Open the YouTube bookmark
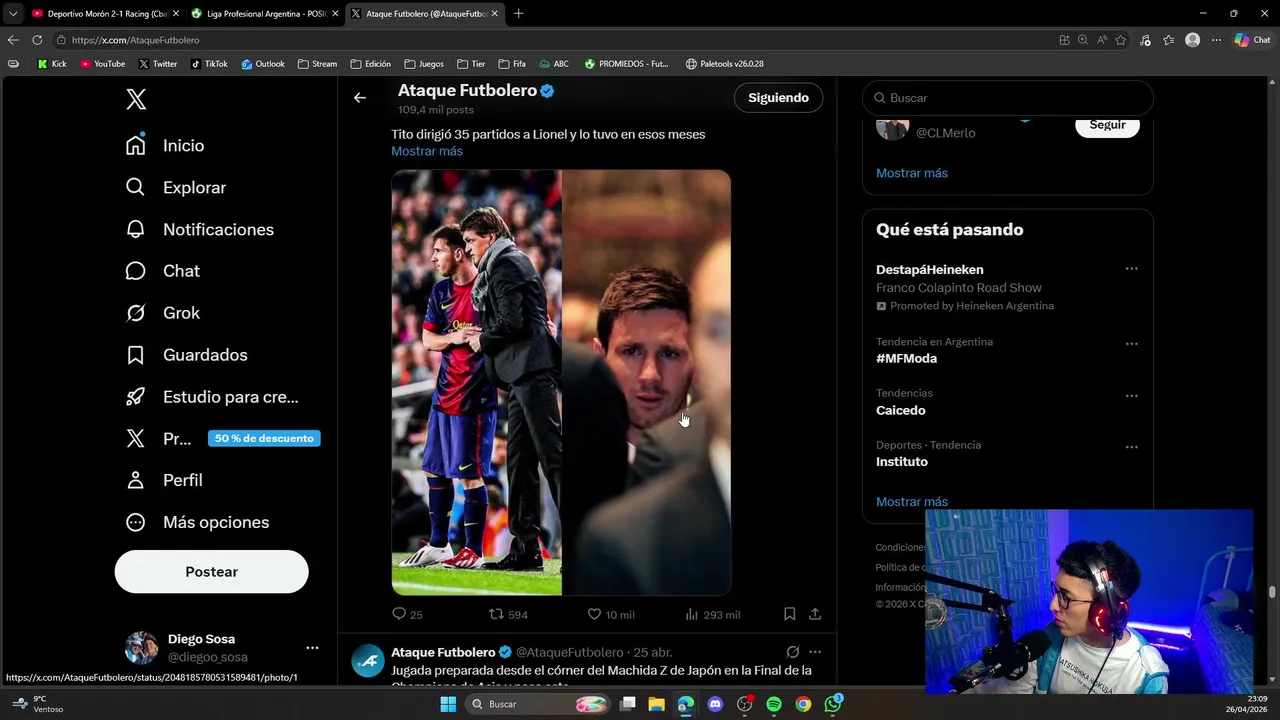The height and width of the screenshot is (720, 1280). (103, 64)
